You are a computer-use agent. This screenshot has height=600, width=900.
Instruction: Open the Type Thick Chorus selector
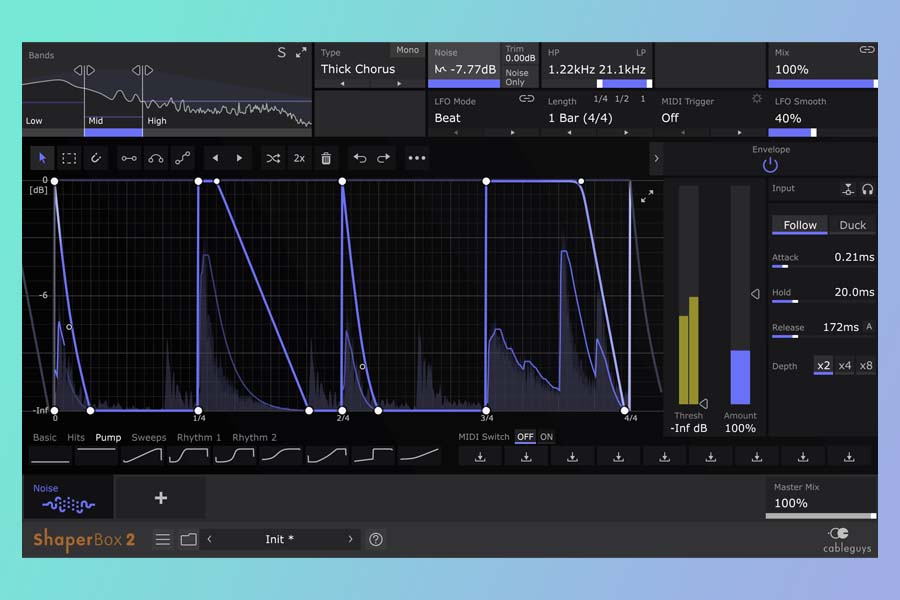pos(358,69)
